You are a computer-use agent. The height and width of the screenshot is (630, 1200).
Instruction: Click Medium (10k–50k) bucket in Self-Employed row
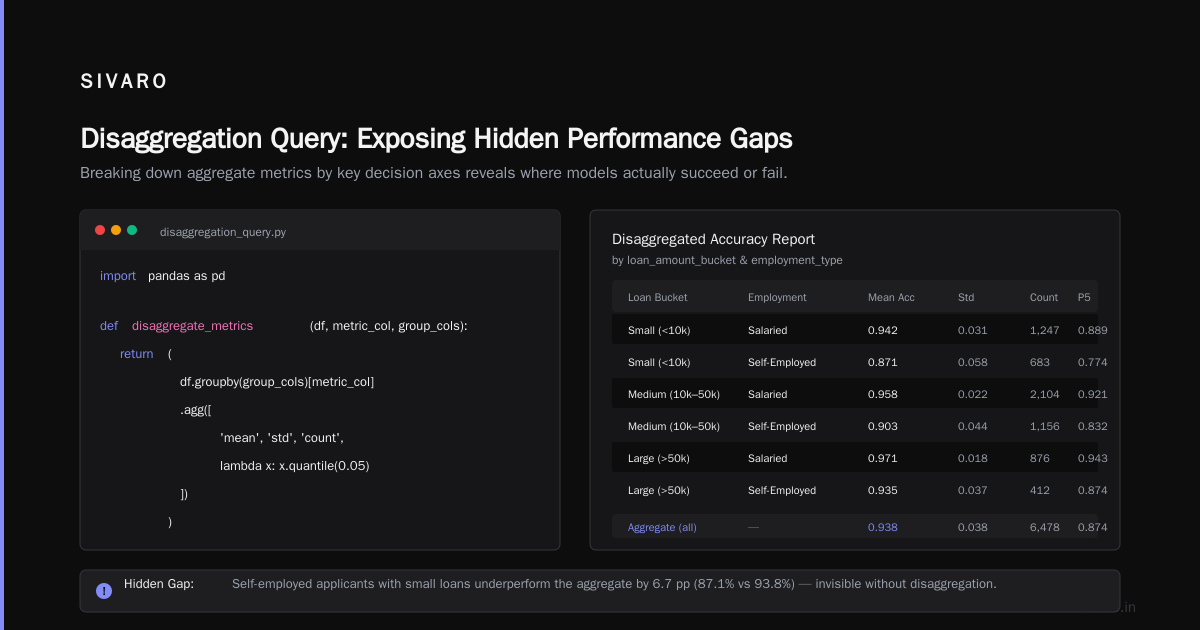(674, 426)
